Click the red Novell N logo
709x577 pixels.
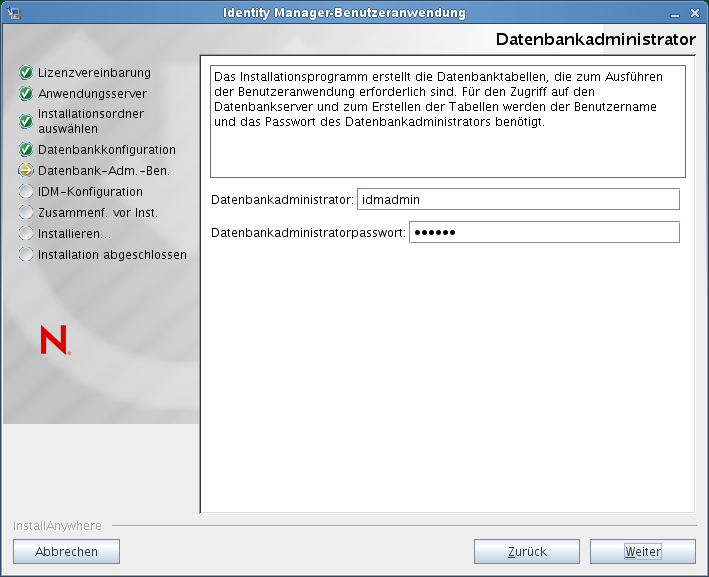tap(55, 340)
